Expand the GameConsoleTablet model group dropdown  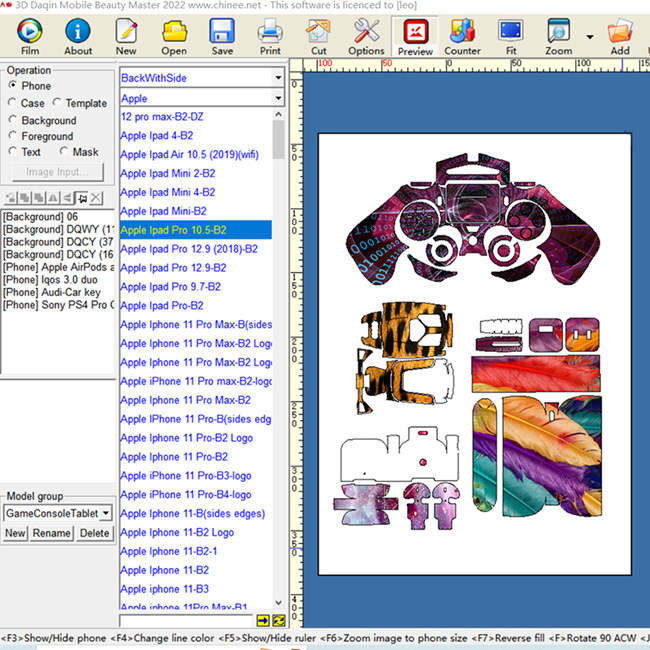pos(106,513)
